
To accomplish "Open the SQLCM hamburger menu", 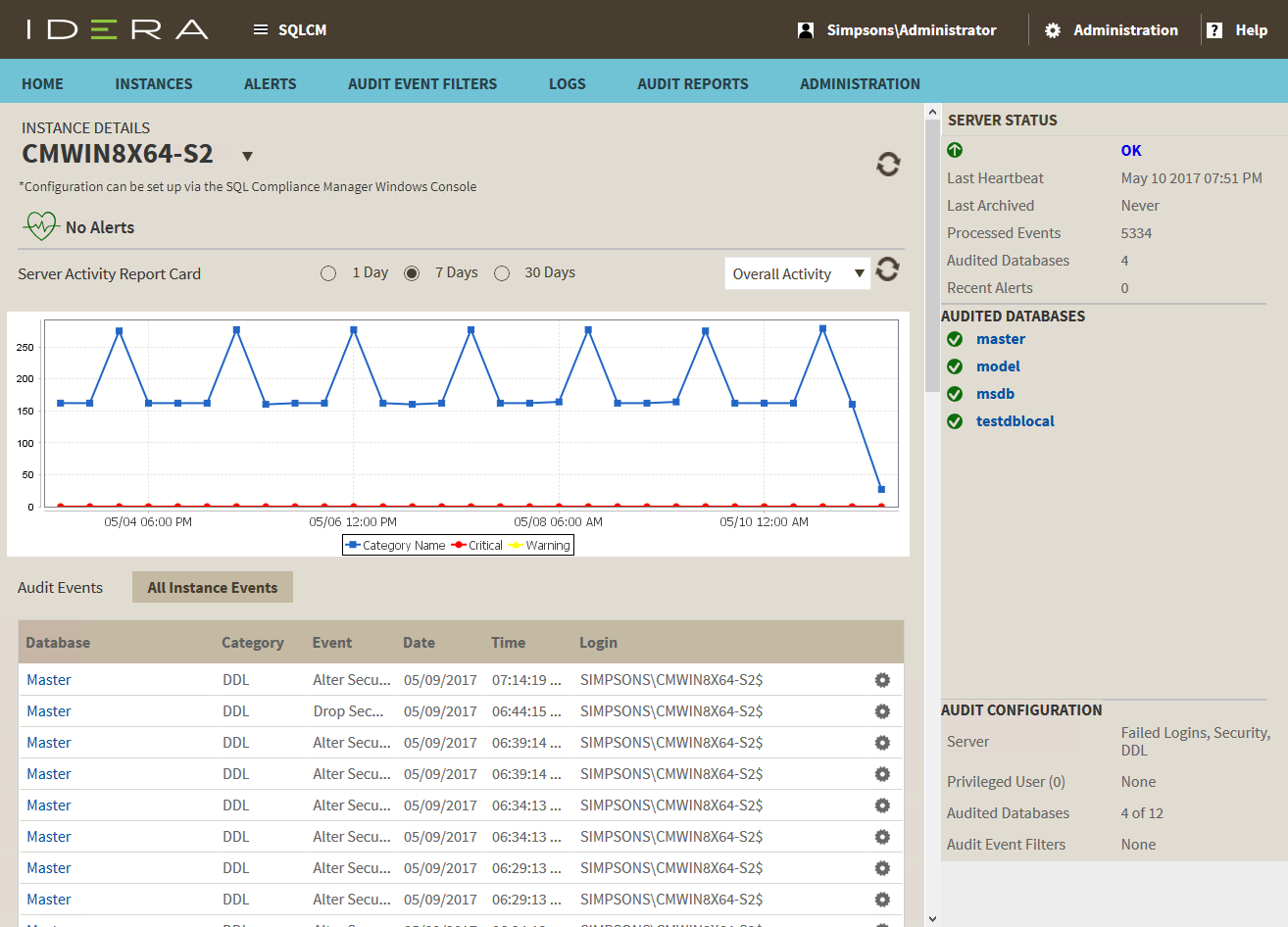I will pos(261,30).
